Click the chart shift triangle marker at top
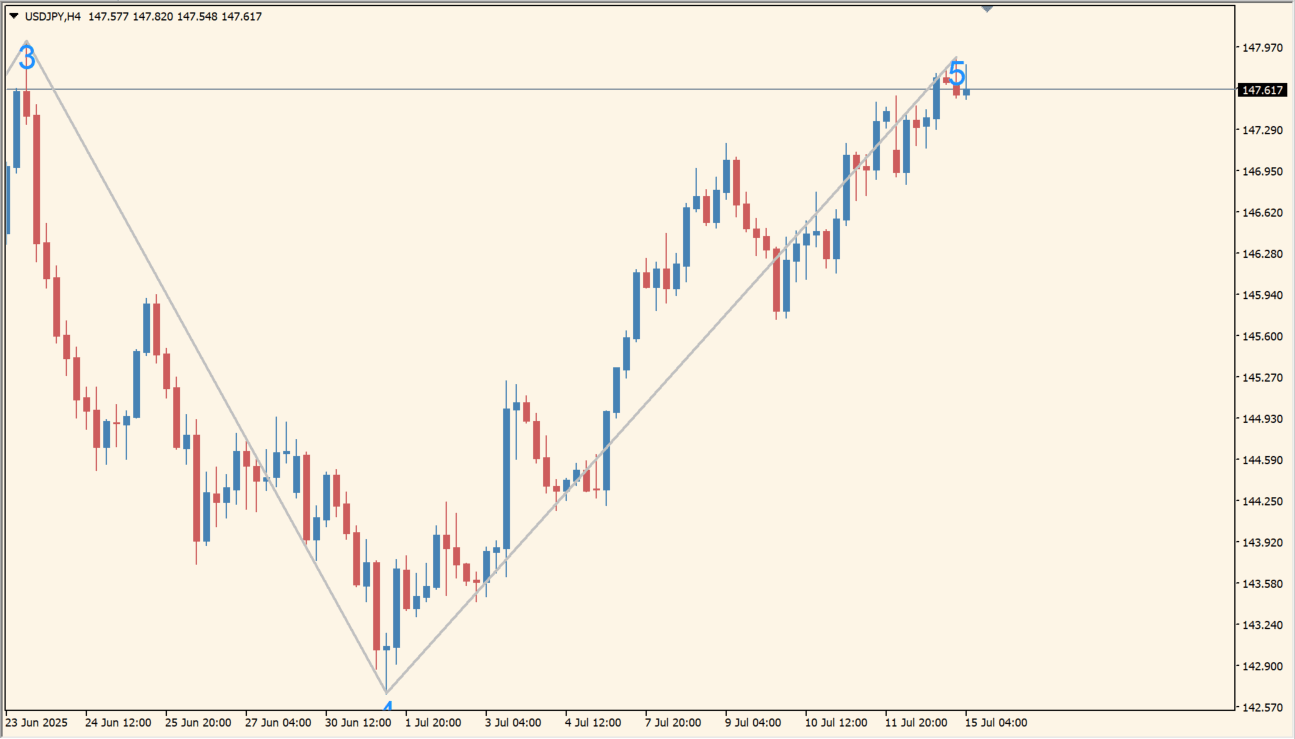This screenshot has height=739, width=1295. 987,8
